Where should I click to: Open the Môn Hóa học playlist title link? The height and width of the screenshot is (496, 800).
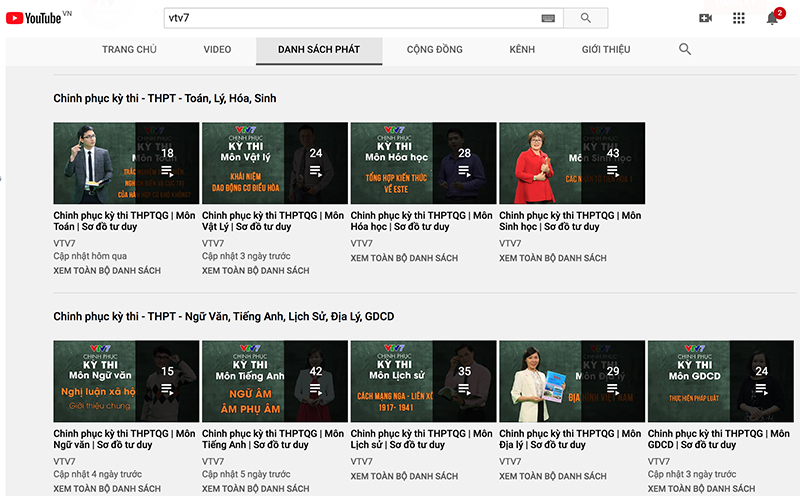click(x=421, y=221)
